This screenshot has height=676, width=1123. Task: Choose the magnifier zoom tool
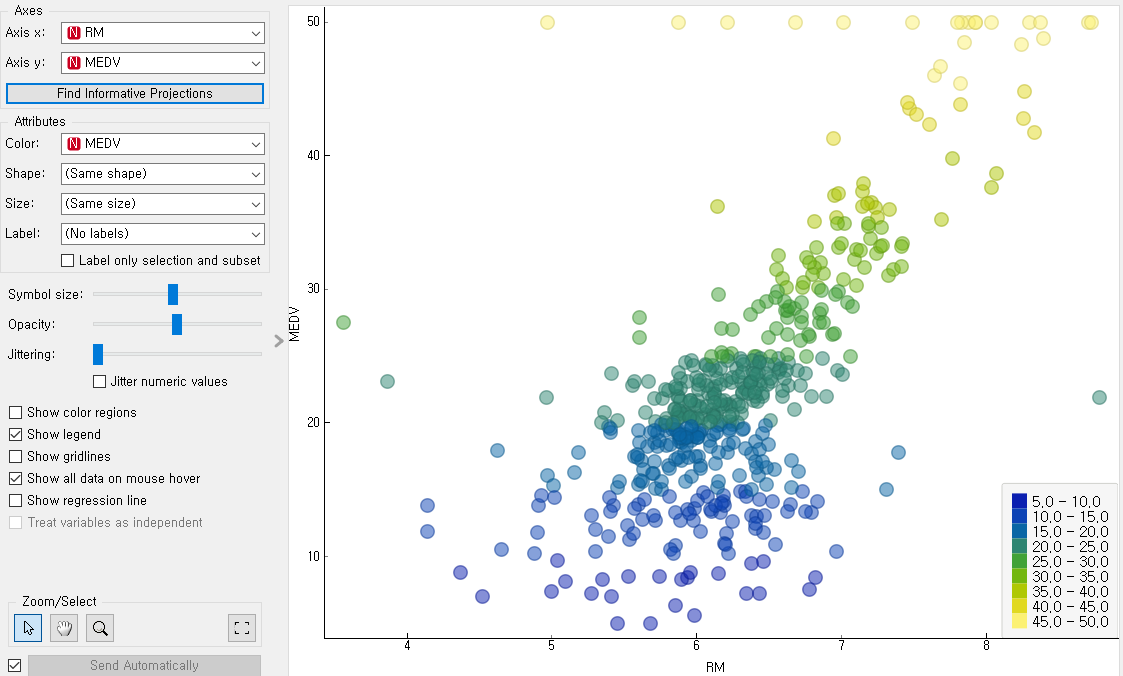coord(100,628)
